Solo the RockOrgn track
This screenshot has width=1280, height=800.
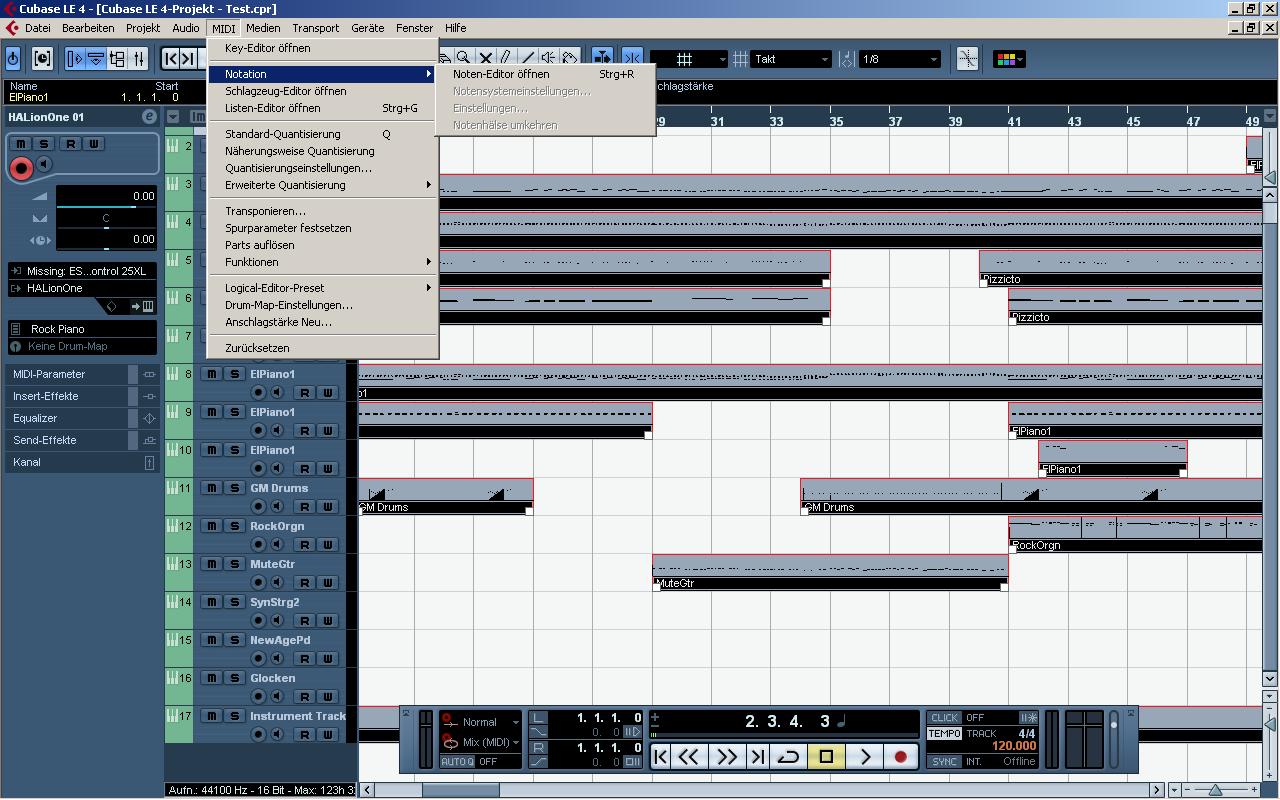point(234,526)
